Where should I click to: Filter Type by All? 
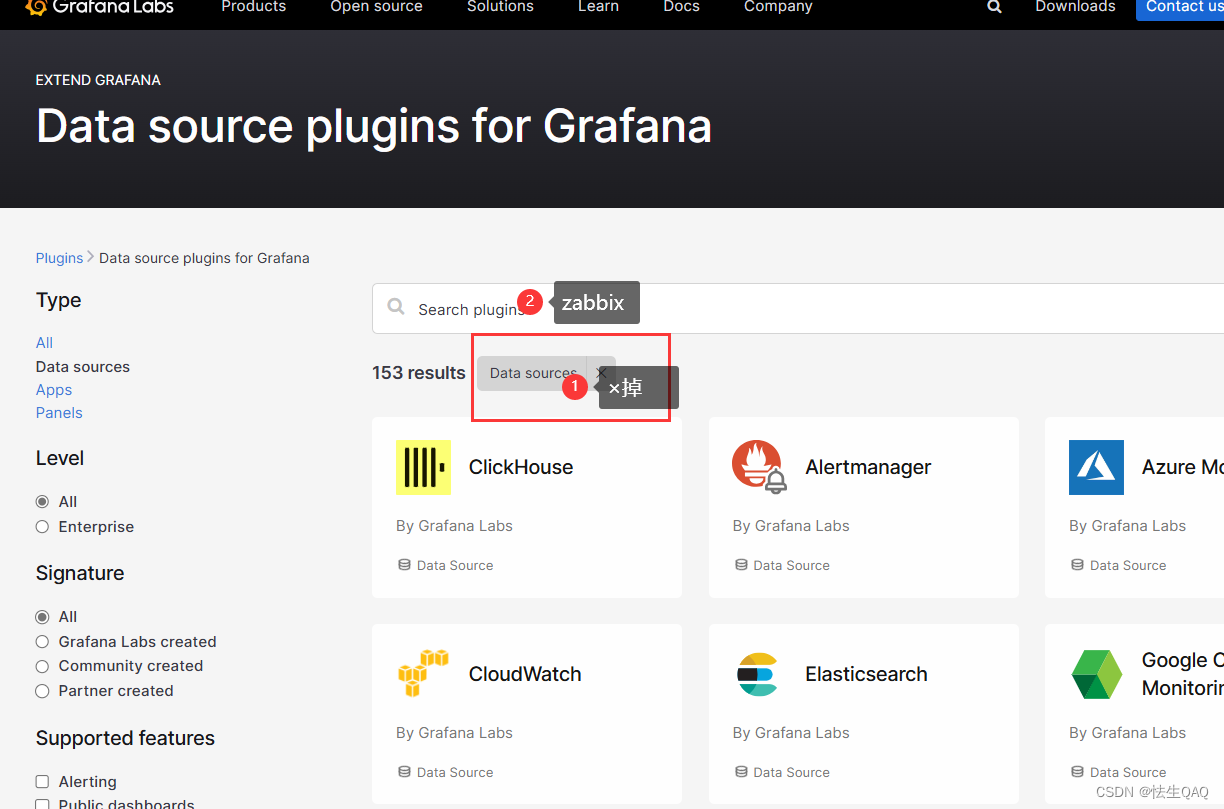44,343
